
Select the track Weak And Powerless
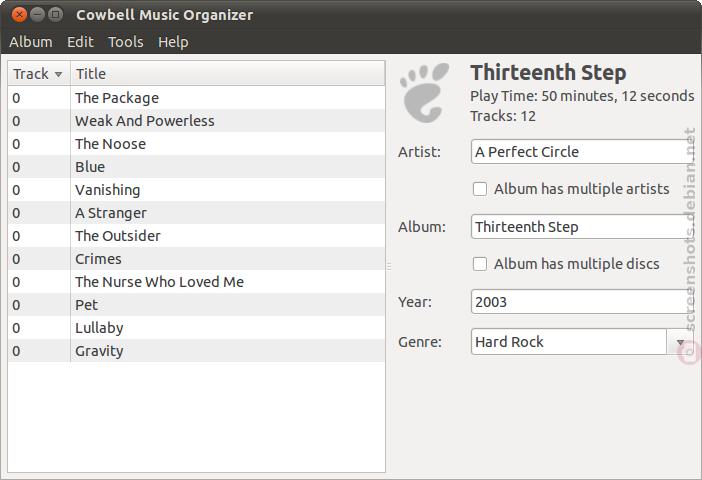tap(196, 121)
